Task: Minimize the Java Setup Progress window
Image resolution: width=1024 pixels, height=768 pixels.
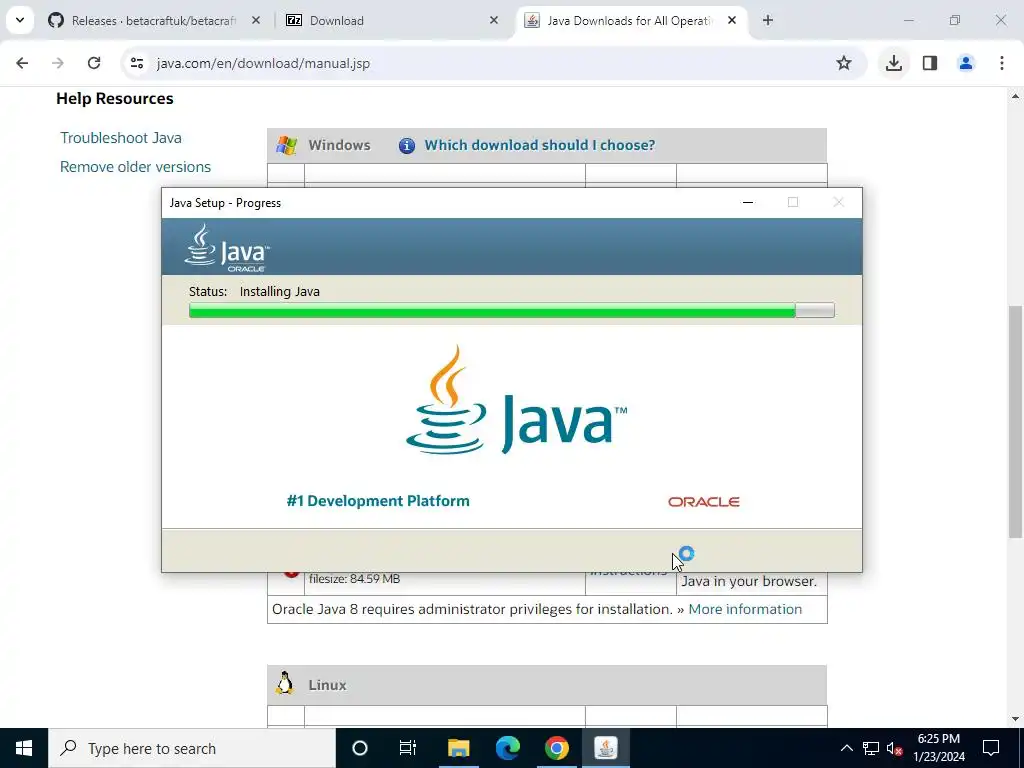Action: (x=748, y=202)
